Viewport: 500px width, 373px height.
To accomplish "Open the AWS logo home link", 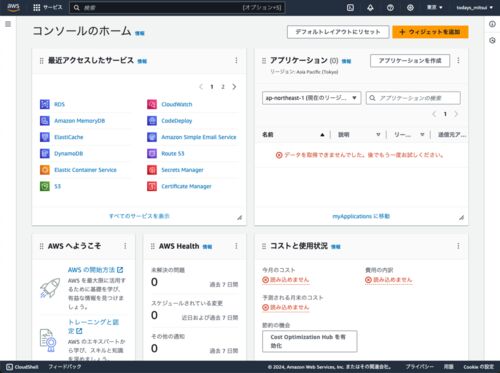I will coord(13,7).
